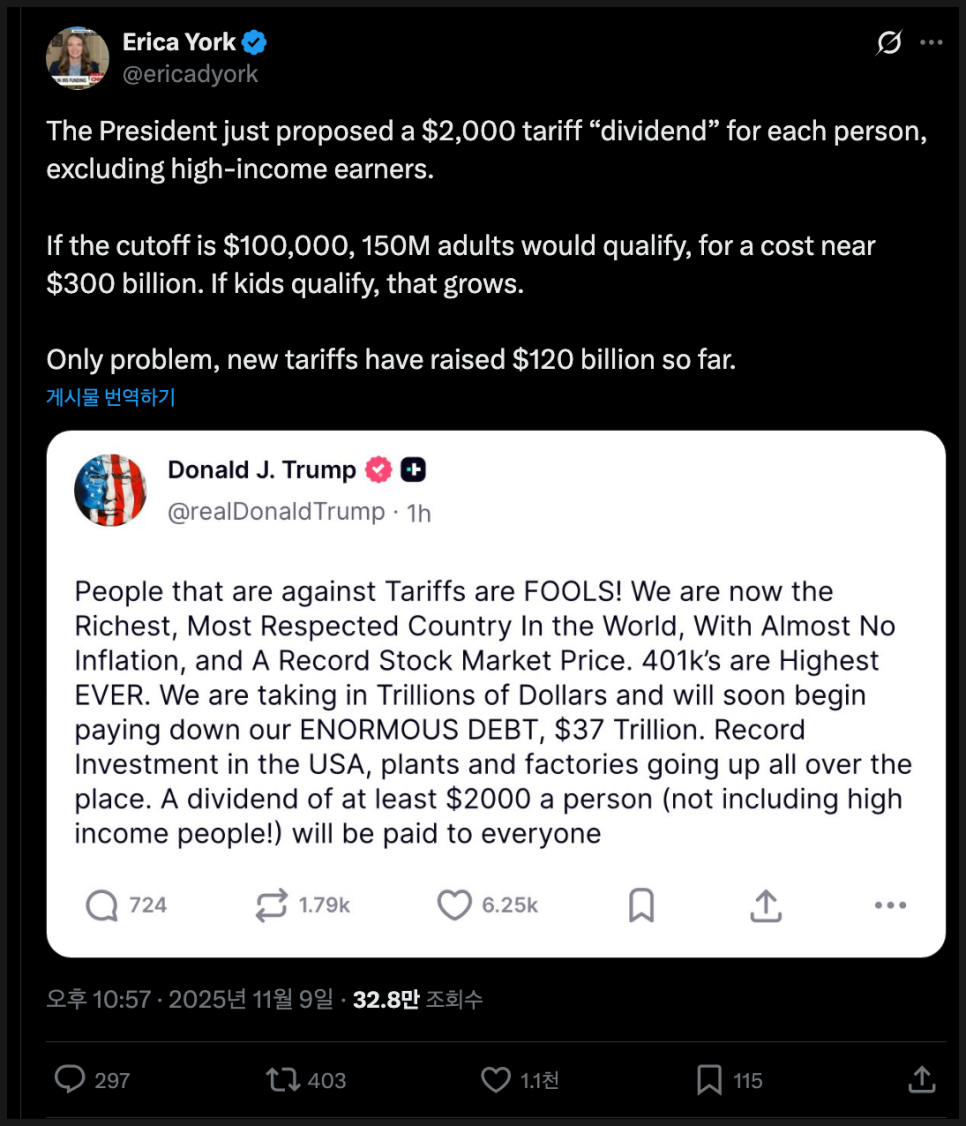
Task: Reply to Erica York's post
Action: tap(70, 1079)
